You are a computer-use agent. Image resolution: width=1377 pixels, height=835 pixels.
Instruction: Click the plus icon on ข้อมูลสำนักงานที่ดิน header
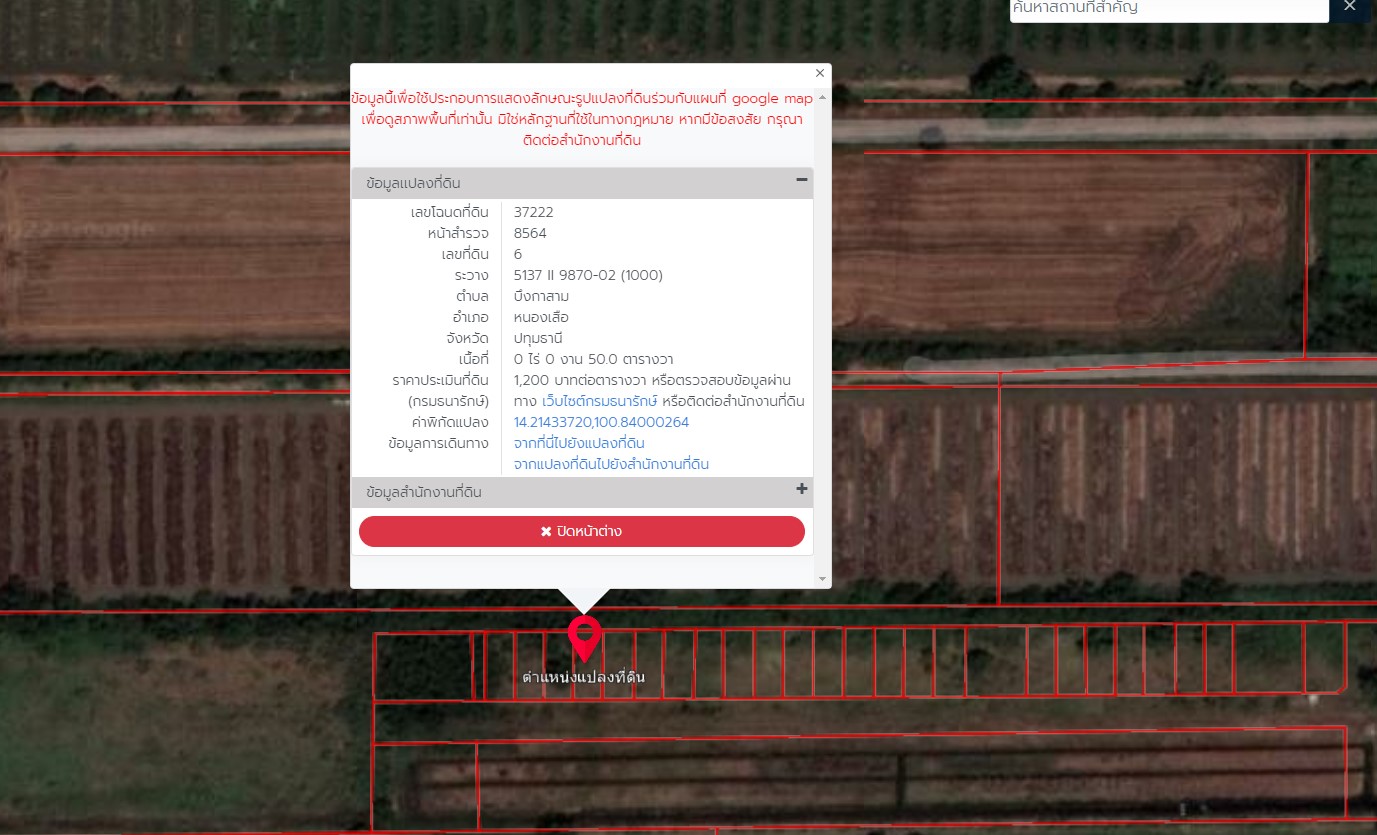point(801,489)
